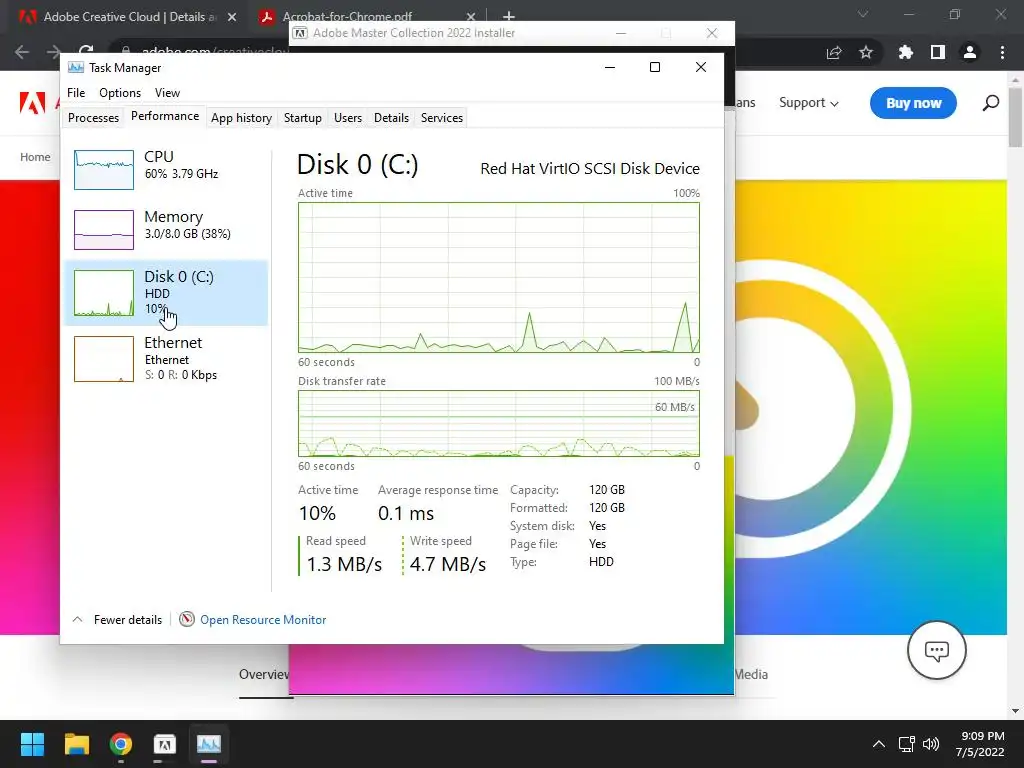Viewport: 1024px width, 768px height.
Task: Minimize the Adobe Master Collection Installer window
Action: pyautogui.click(x=620, y=33)
